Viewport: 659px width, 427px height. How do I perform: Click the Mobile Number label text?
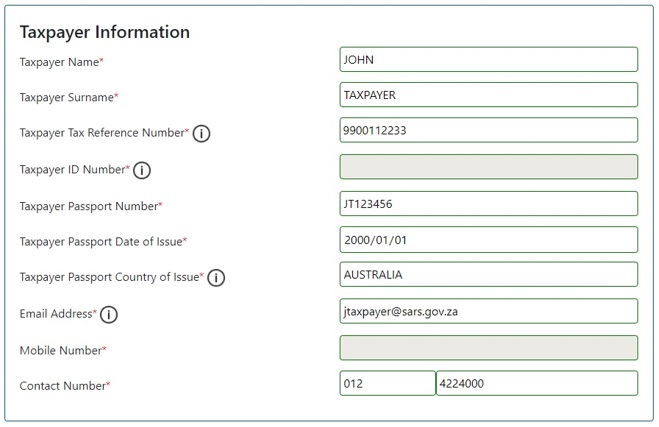(x=63, y=350)
